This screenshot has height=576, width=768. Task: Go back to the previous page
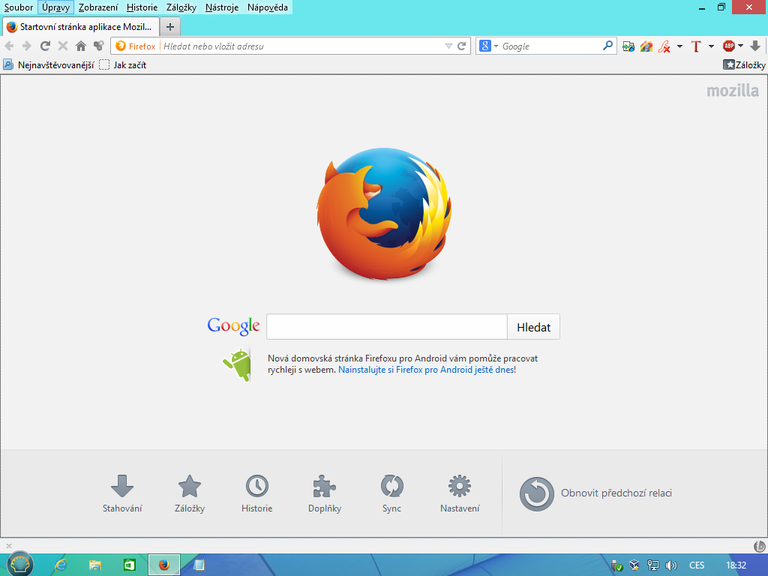9,46
